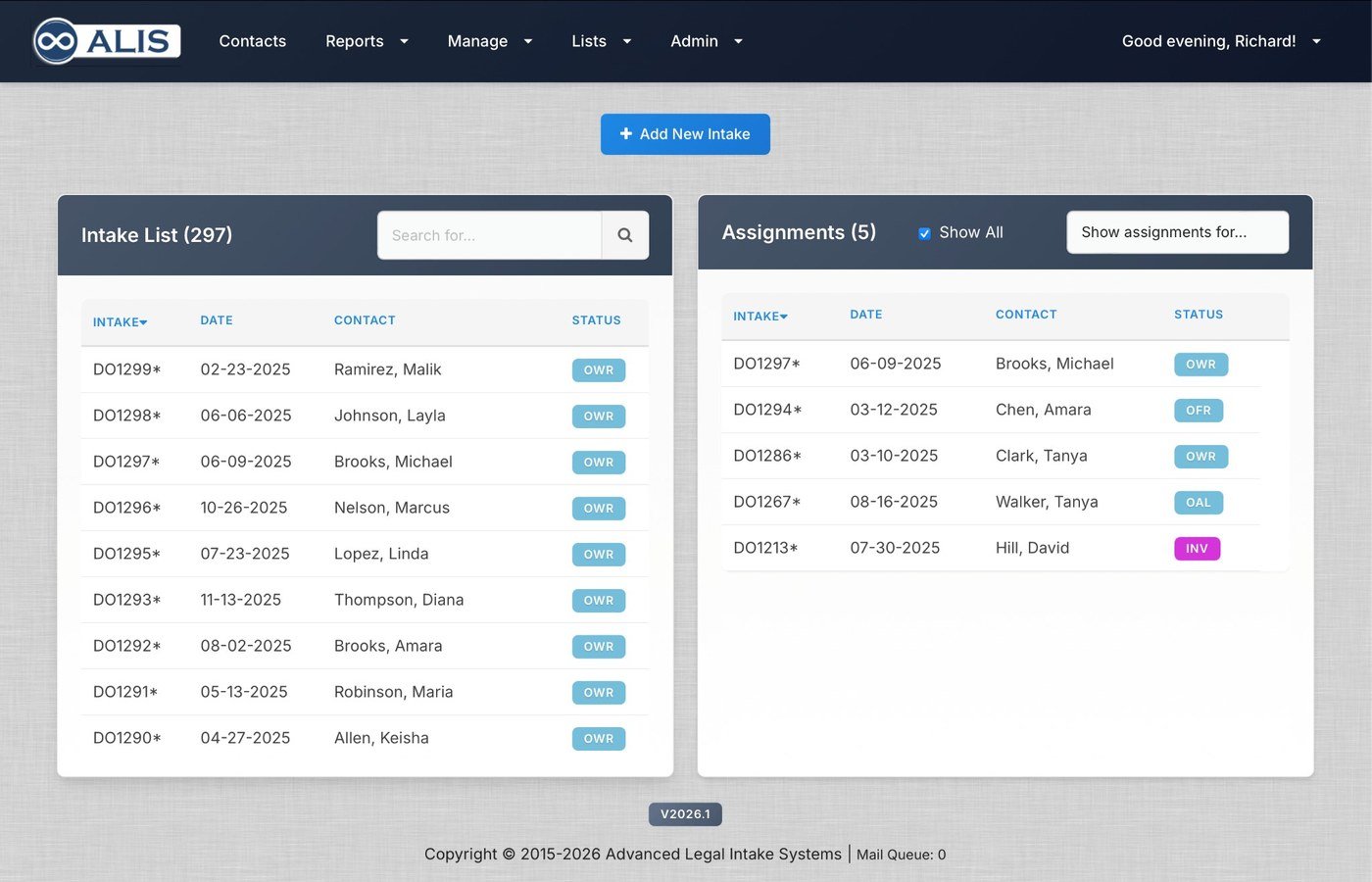Click the OAL status badge for Walker, Tanya
The image size is (1372, 882).
pyautogui.click(x=1198, y=503)
